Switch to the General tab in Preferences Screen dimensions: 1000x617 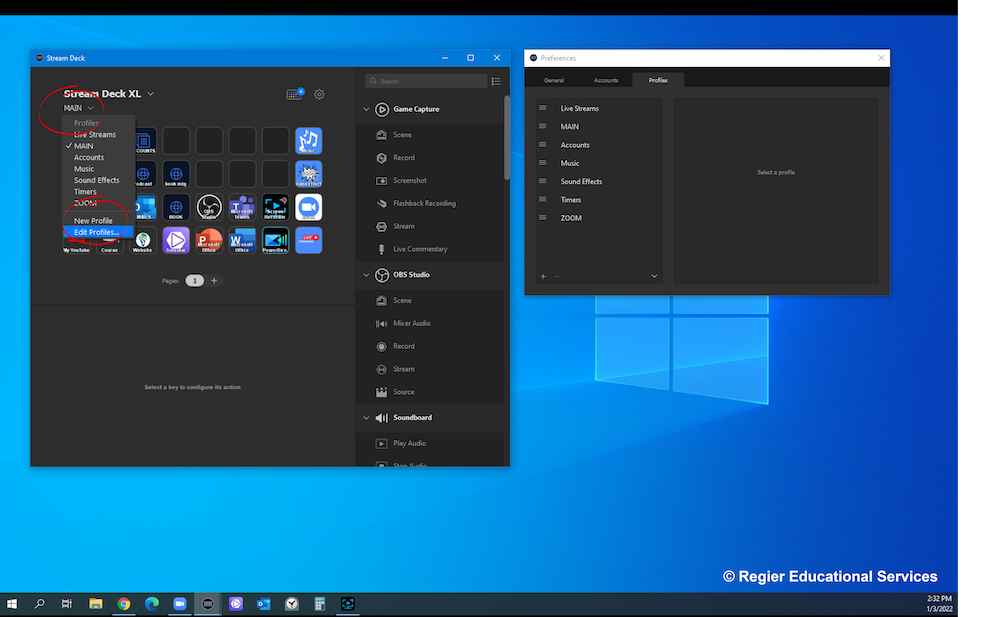[x=554, y=80]
